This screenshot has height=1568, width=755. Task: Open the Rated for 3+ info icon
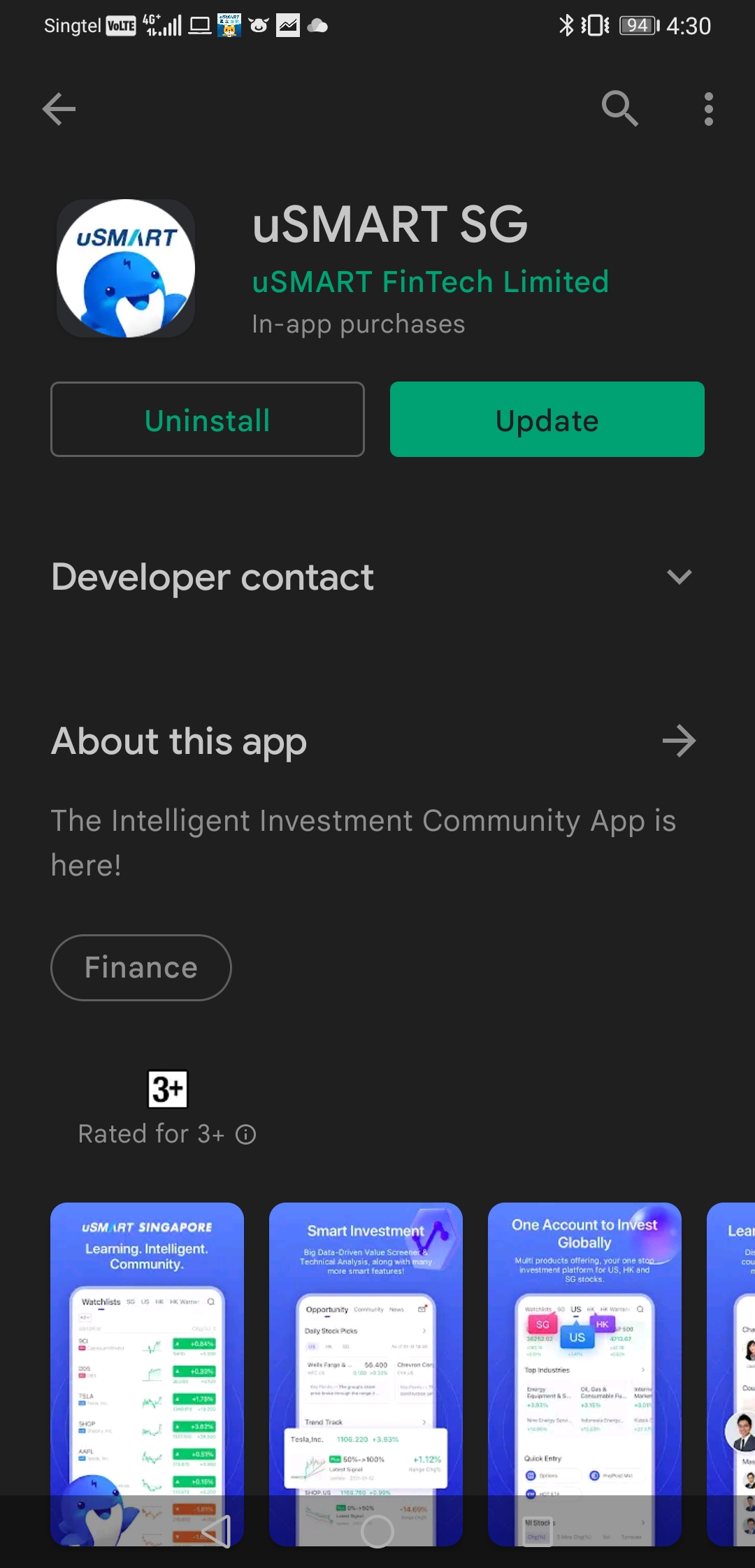click(x=245, y=1134)
